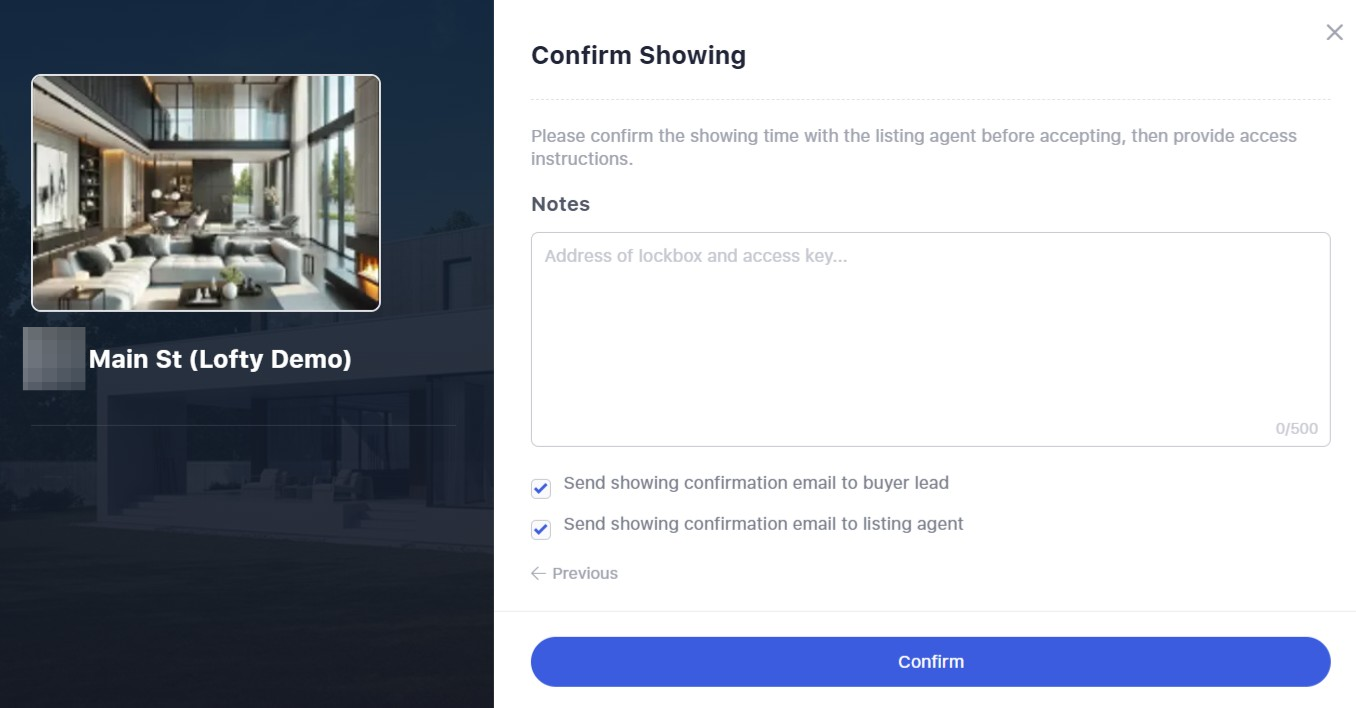Click the blurred street number box
The height and width of the screenshot is (708, 1356).
54,358
